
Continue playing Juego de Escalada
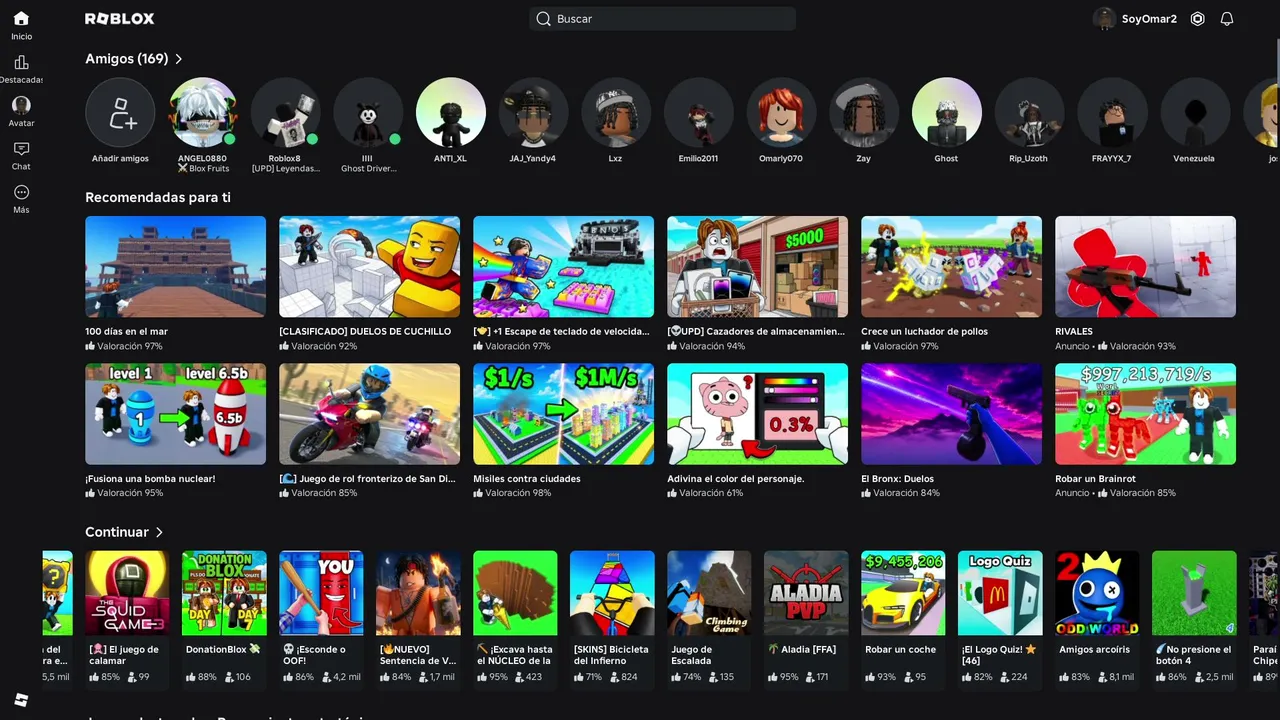click(709, 593)
